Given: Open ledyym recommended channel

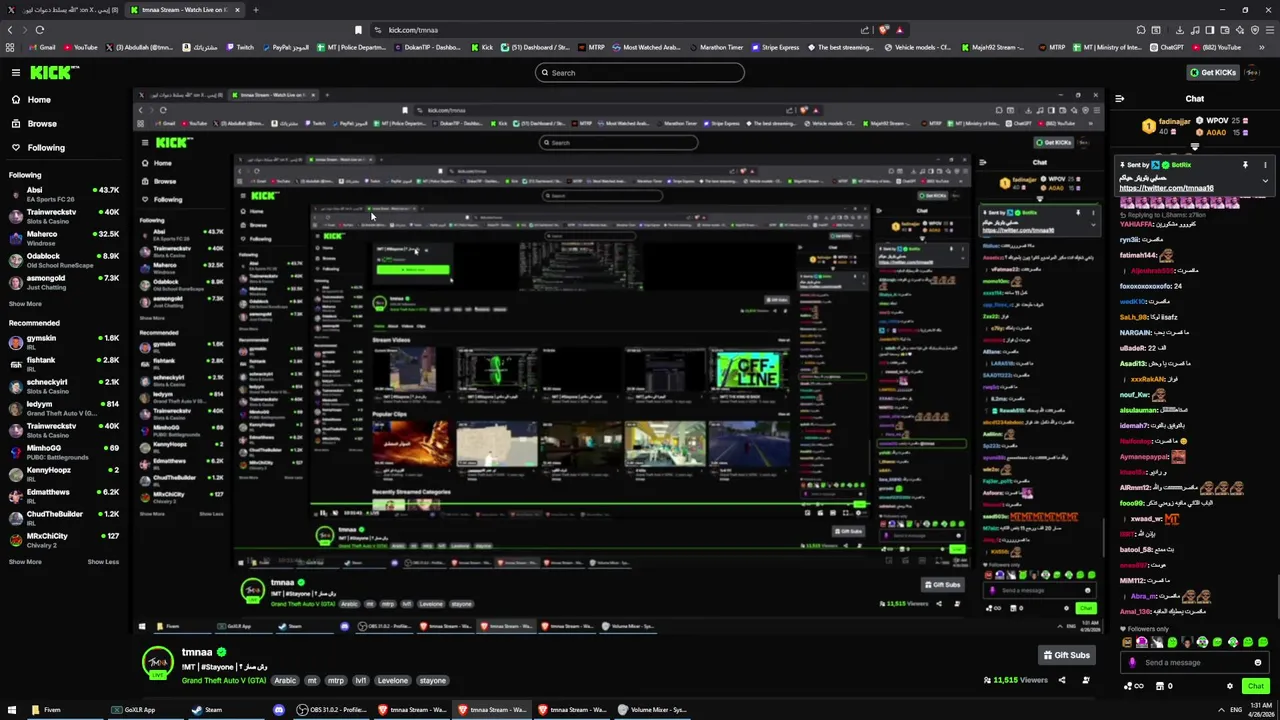Looking at the screenshot, I should (x=64, y=408).
